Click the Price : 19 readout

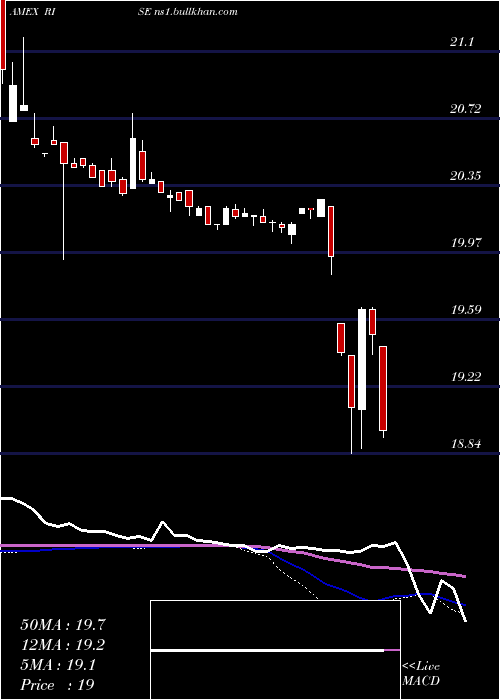pos(57,685)
